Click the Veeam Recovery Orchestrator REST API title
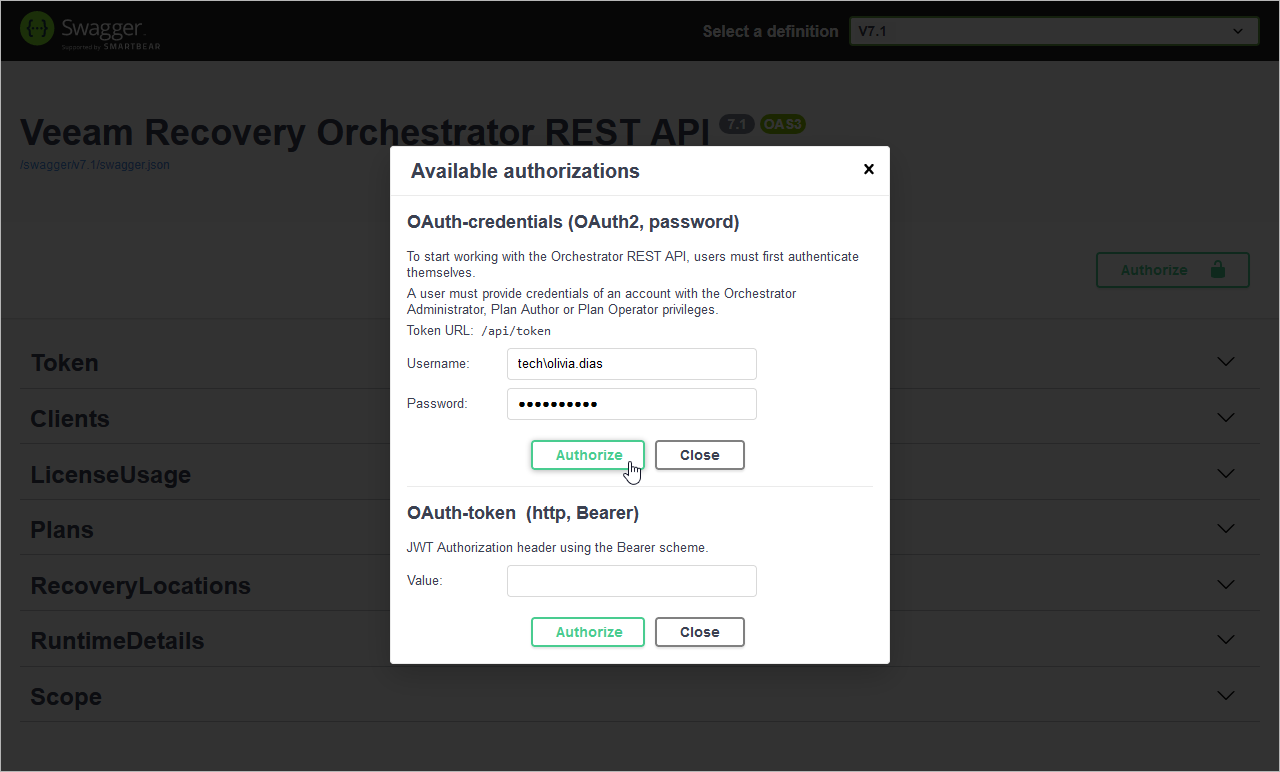The width and height of the screenshot is (1280, 772). [365, 132]
